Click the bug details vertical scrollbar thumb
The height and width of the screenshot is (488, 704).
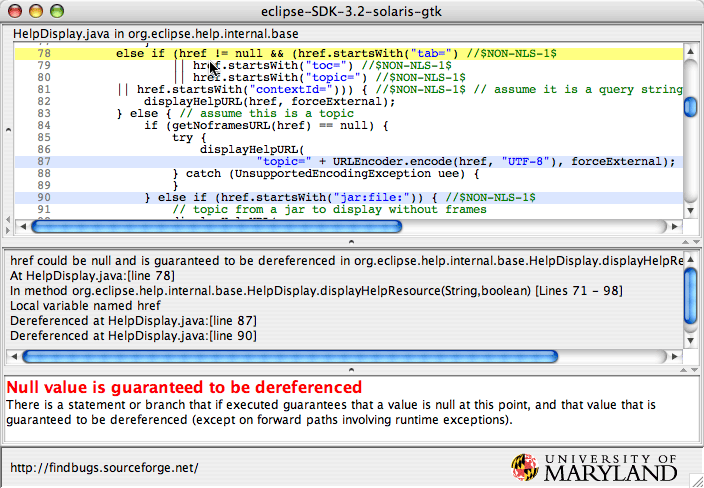[x=690, y=292]
